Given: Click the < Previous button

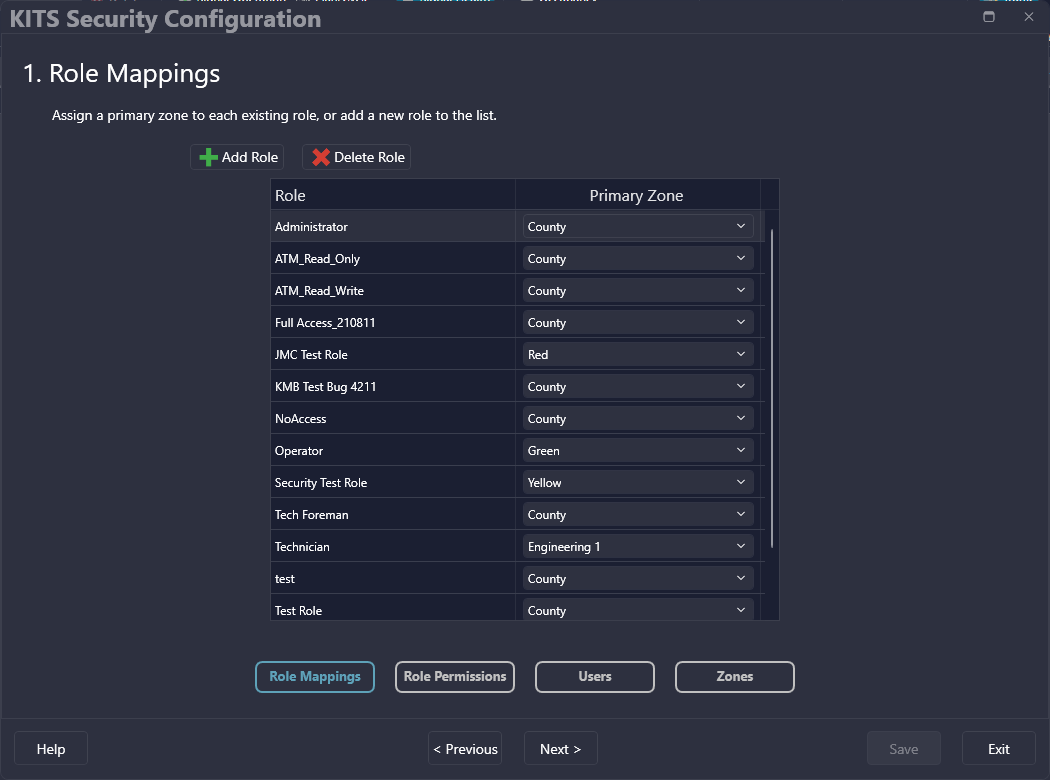Looking at the screenshot, I should 465,749.
